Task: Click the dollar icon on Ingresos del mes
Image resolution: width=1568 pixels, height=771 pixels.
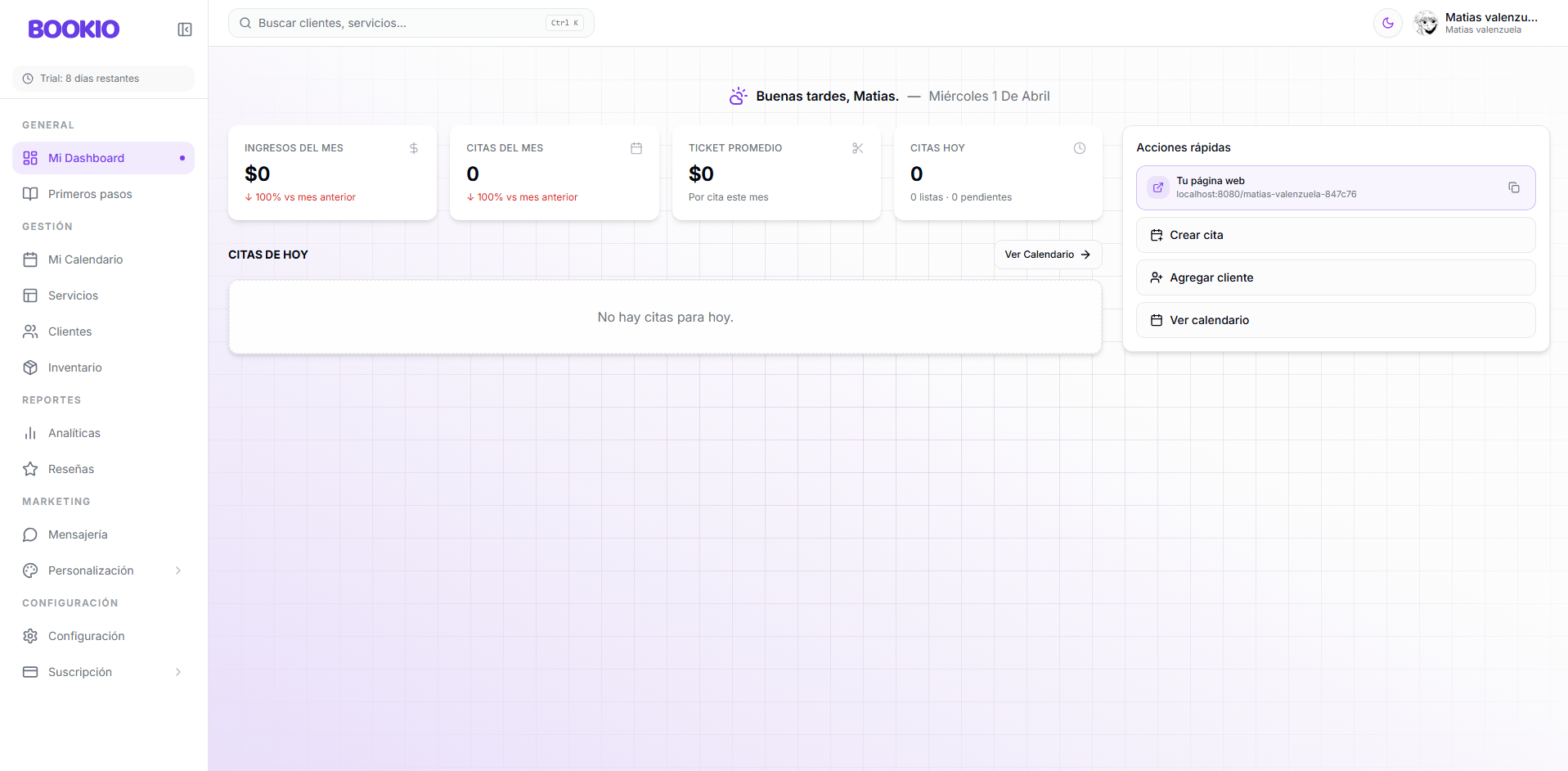Action: coord(414,148)
